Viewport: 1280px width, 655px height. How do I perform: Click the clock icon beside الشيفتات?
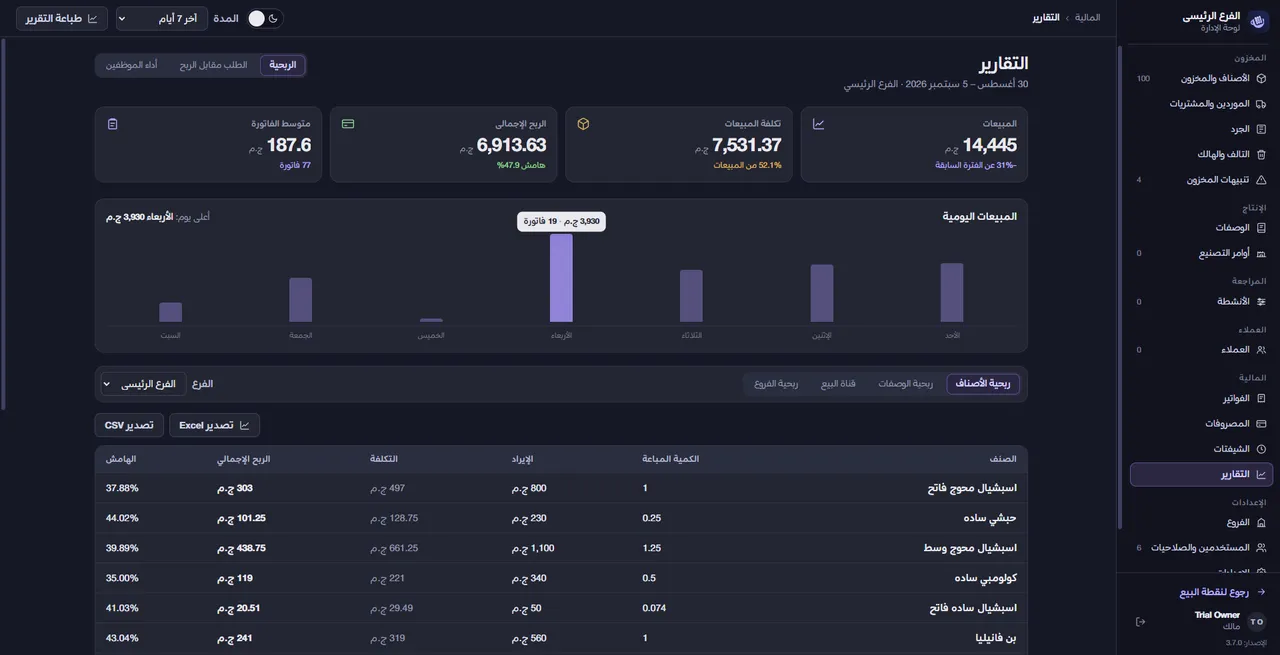tap(1261, 449)
